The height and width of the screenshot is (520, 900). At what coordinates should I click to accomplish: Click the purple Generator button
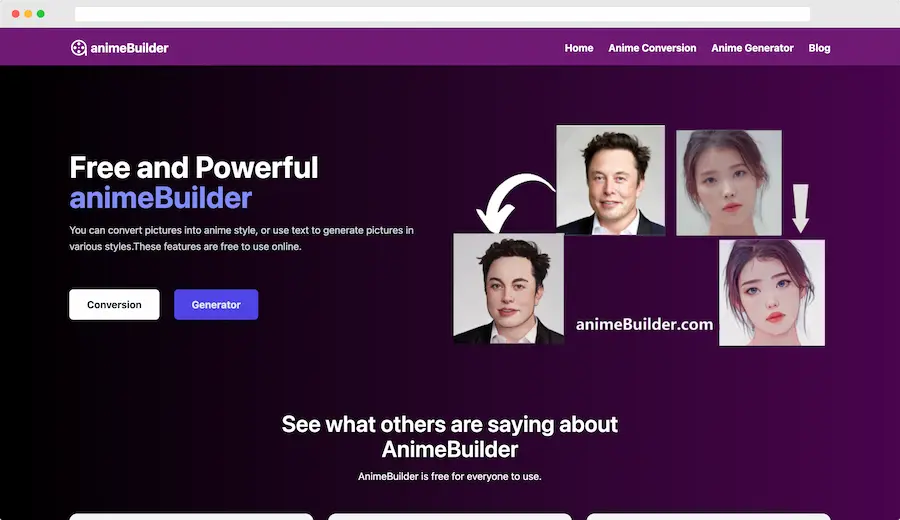tap(216, 304)
